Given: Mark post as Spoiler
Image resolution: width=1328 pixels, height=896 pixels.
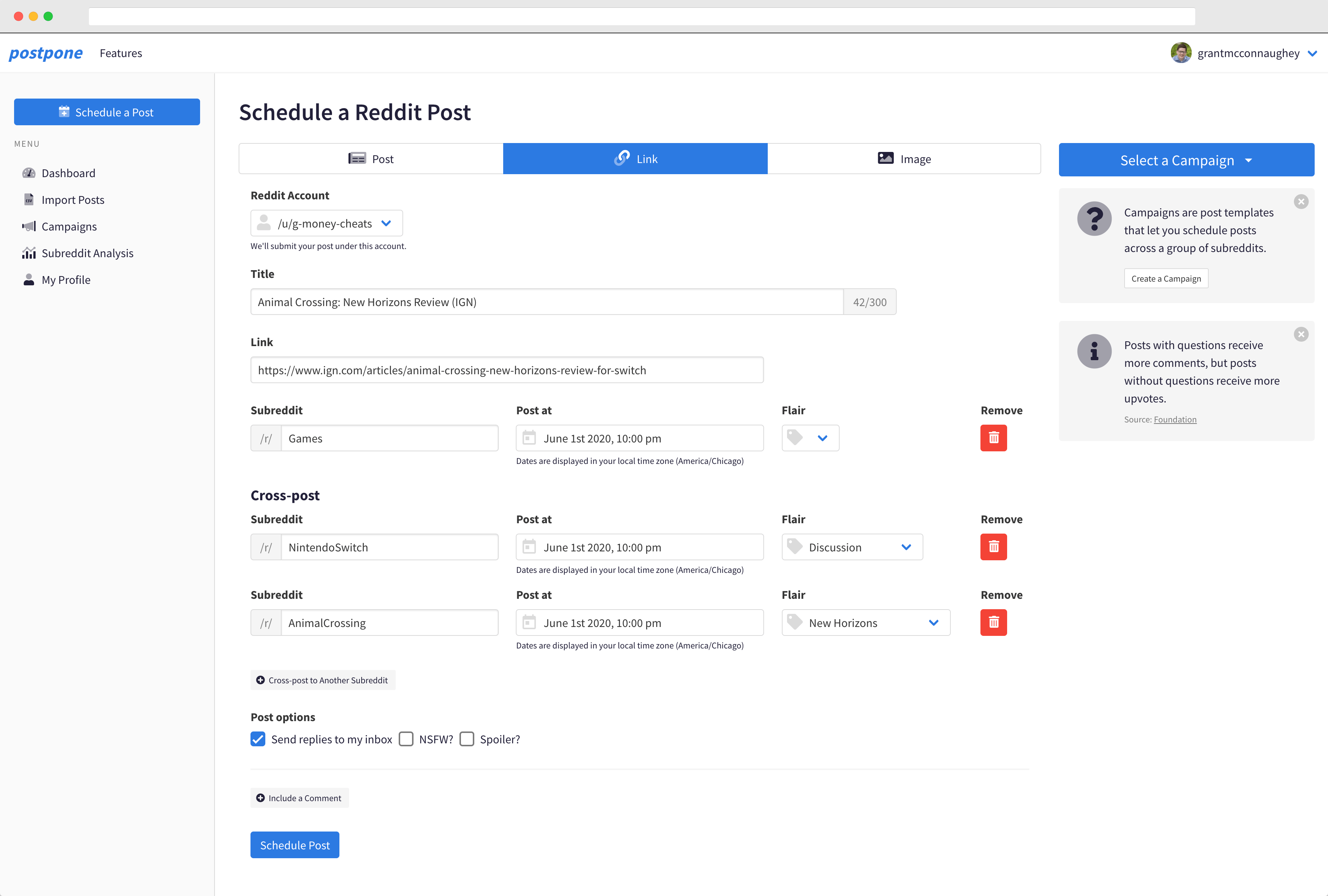Looking at the screenshot, I should click(467, 739).
